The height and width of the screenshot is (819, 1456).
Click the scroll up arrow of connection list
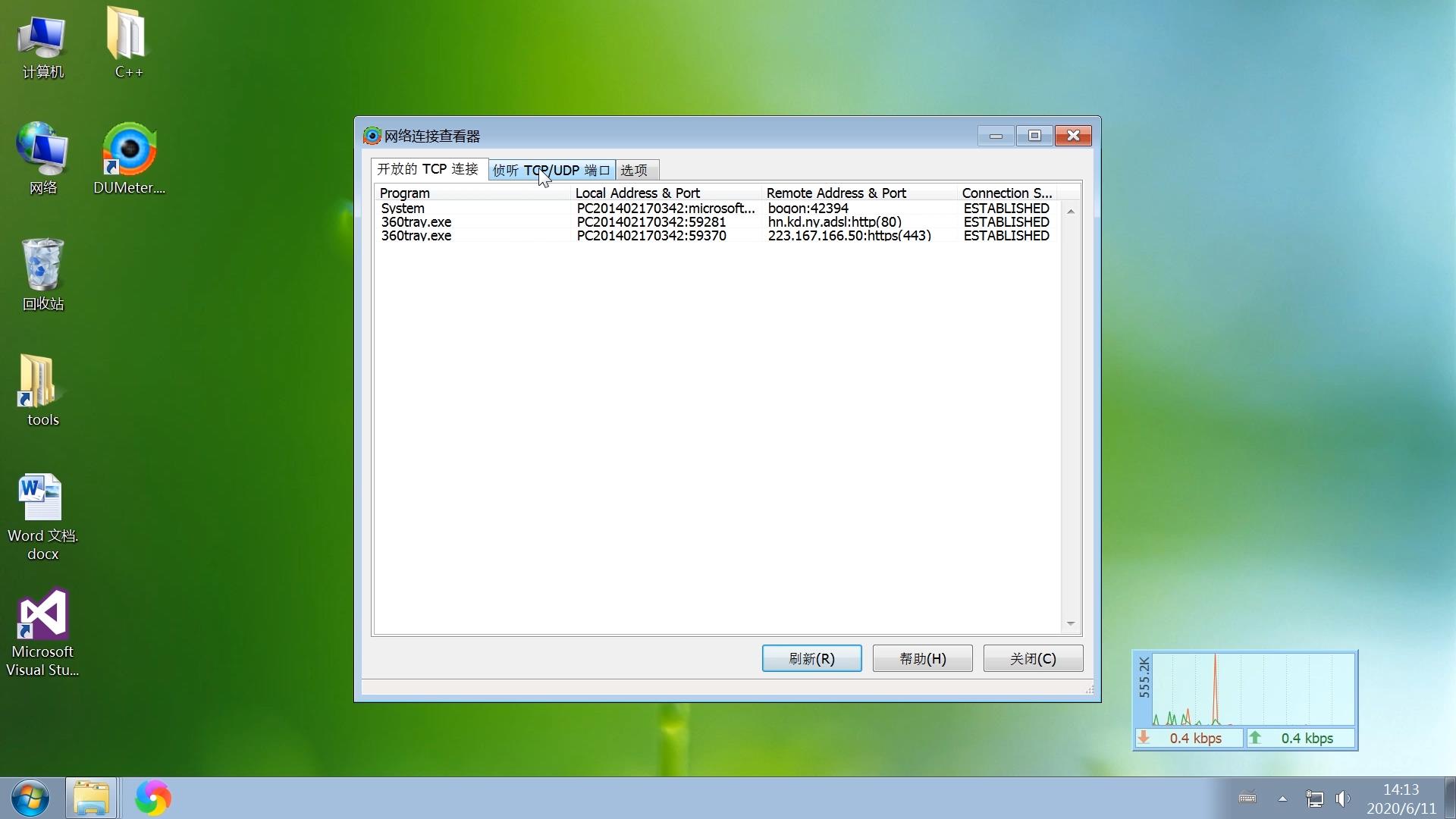click(1071, 212)
